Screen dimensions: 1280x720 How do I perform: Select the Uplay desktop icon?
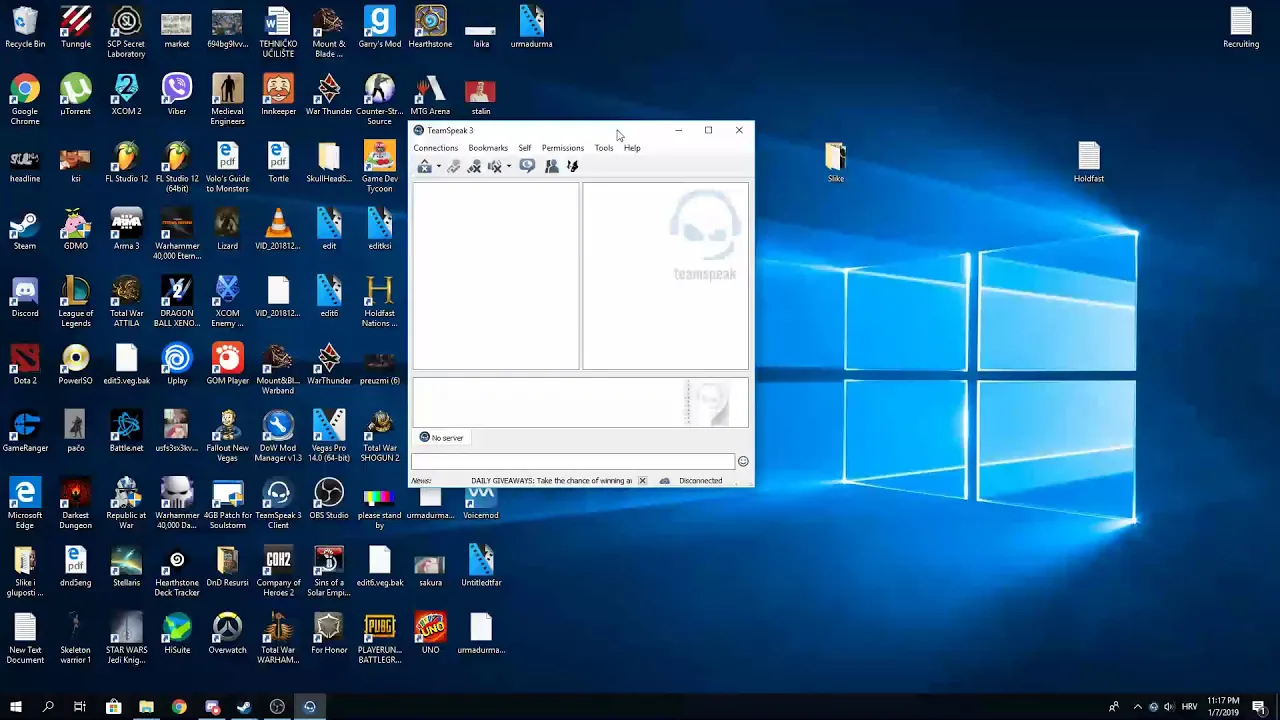pos(177,364)
